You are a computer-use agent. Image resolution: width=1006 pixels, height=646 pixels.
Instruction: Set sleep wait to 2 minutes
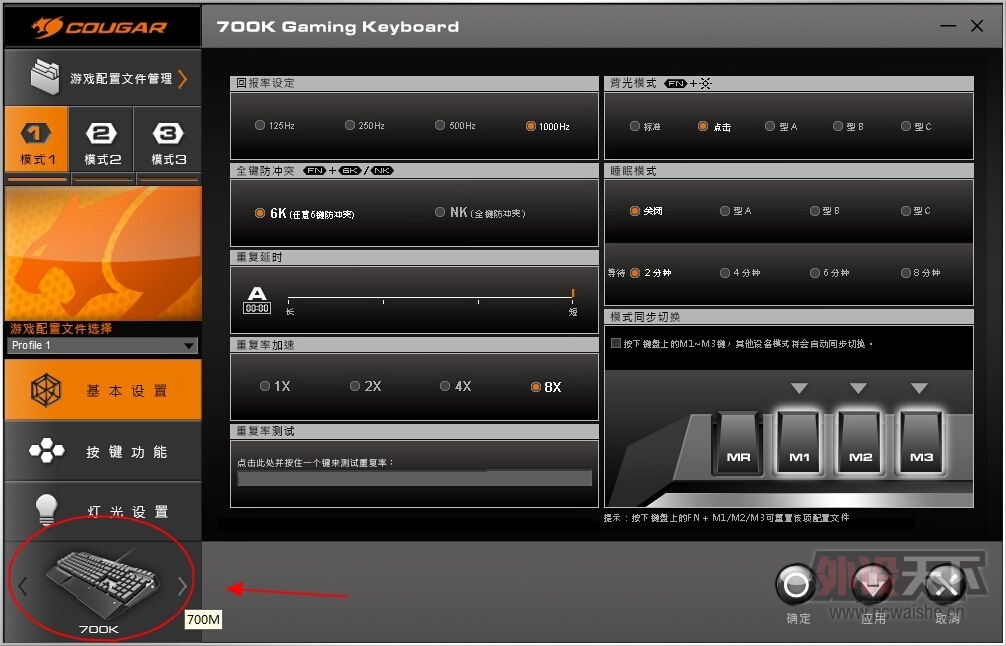click(651, 273)
